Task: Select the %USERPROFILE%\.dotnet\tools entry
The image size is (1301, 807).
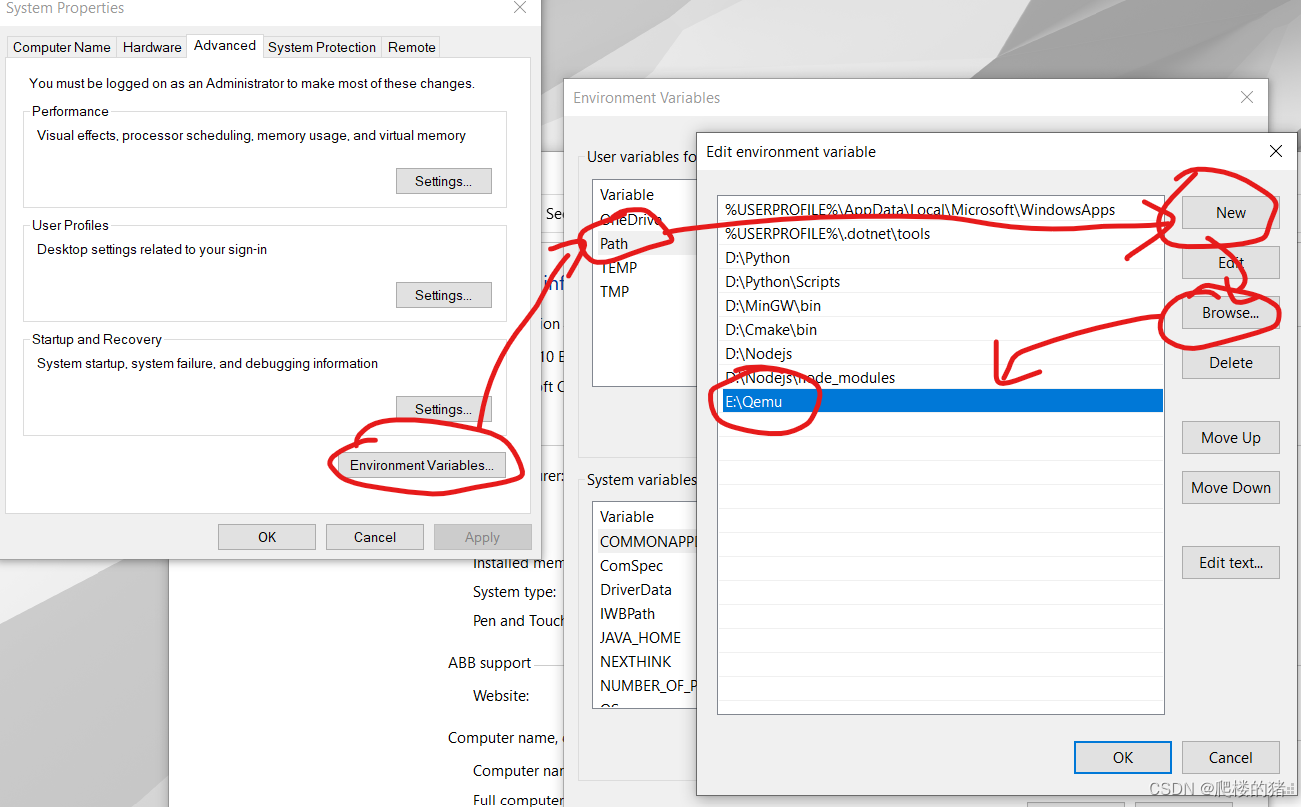Action: [x=941, y=234]
